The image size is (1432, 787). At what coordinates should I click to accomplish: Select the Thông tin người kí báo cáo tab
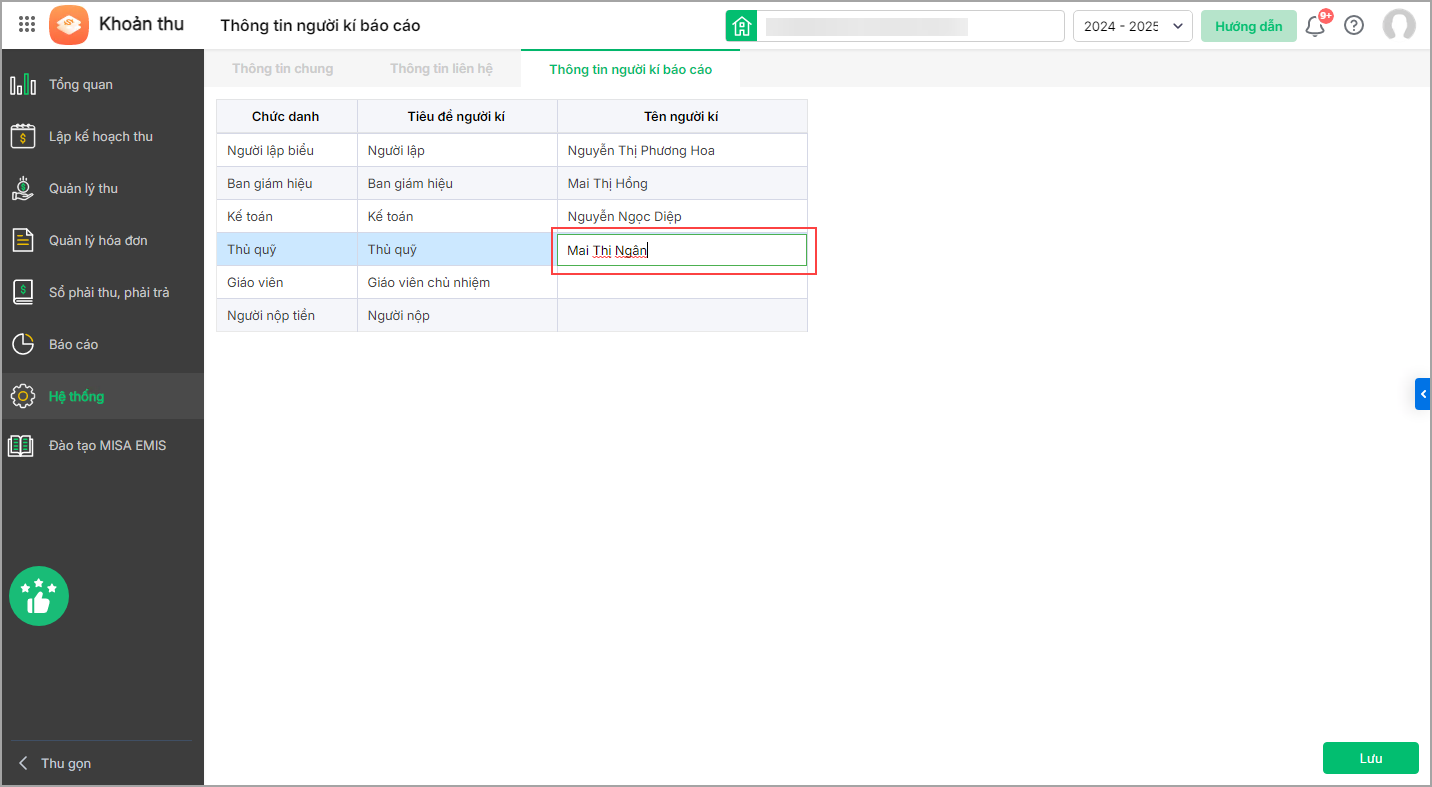pyautogui.click(x=631, y=70)
